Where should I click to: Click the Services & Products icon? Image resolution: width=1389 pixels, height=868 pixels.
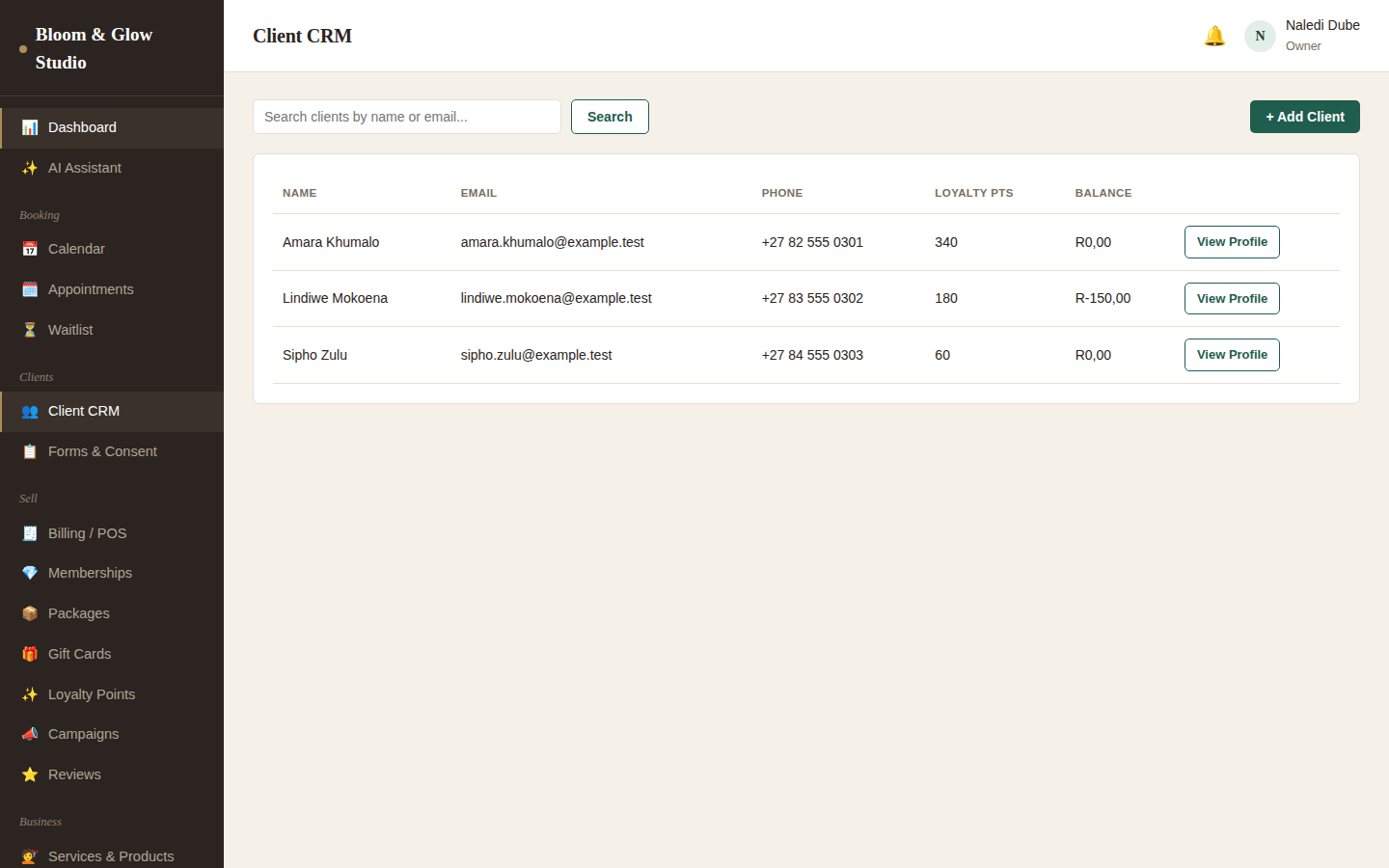point(30,856)
